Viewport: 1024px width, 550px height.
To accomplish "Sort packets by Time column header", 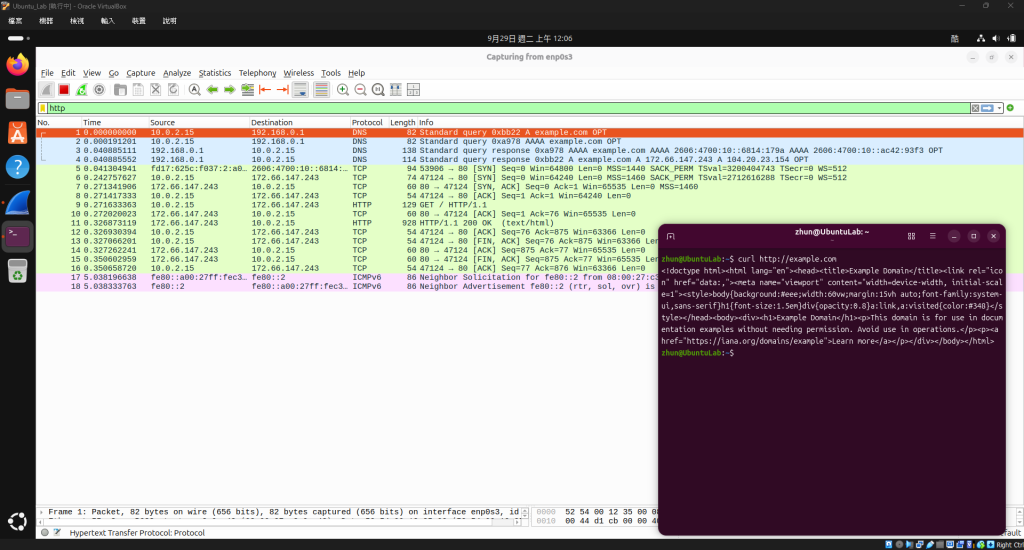I will click(114, 123).
